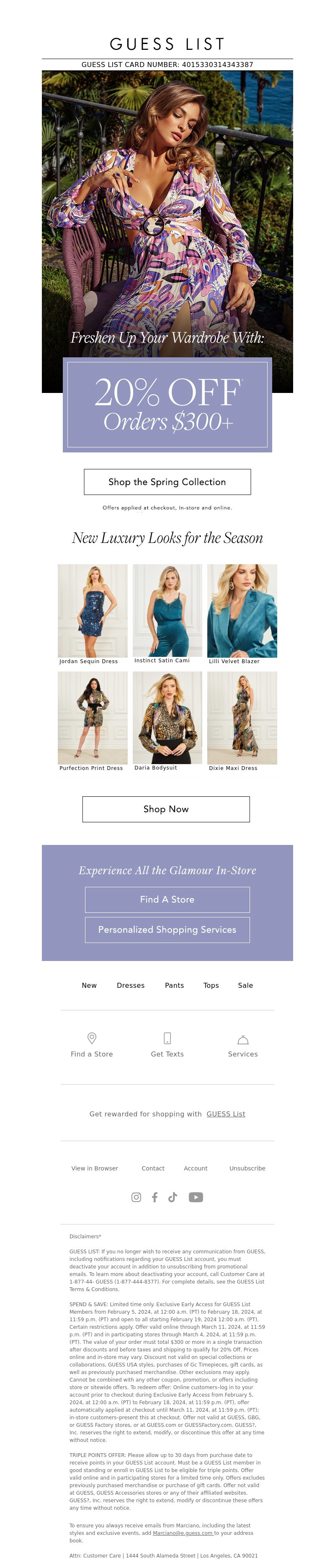
Task: Select the Sale category link
Action: (246, 985)
